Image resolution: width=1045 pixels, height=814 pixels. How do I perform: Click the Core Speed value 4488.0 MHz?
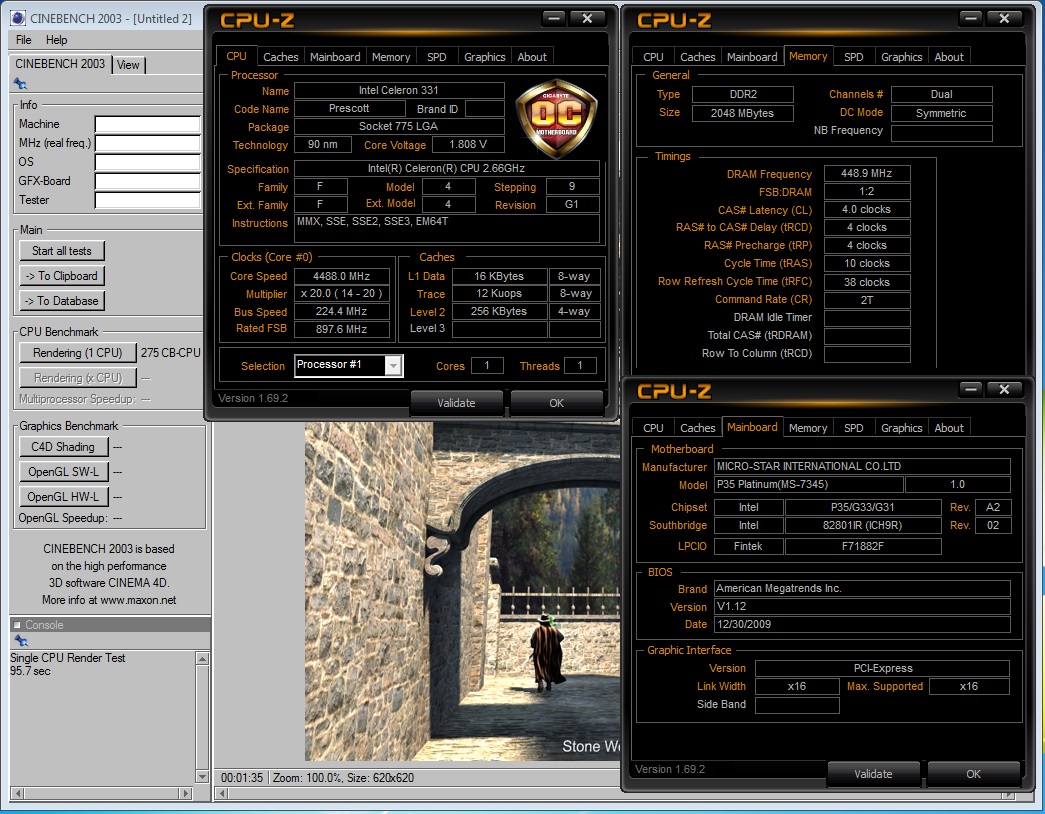[341, 276]
